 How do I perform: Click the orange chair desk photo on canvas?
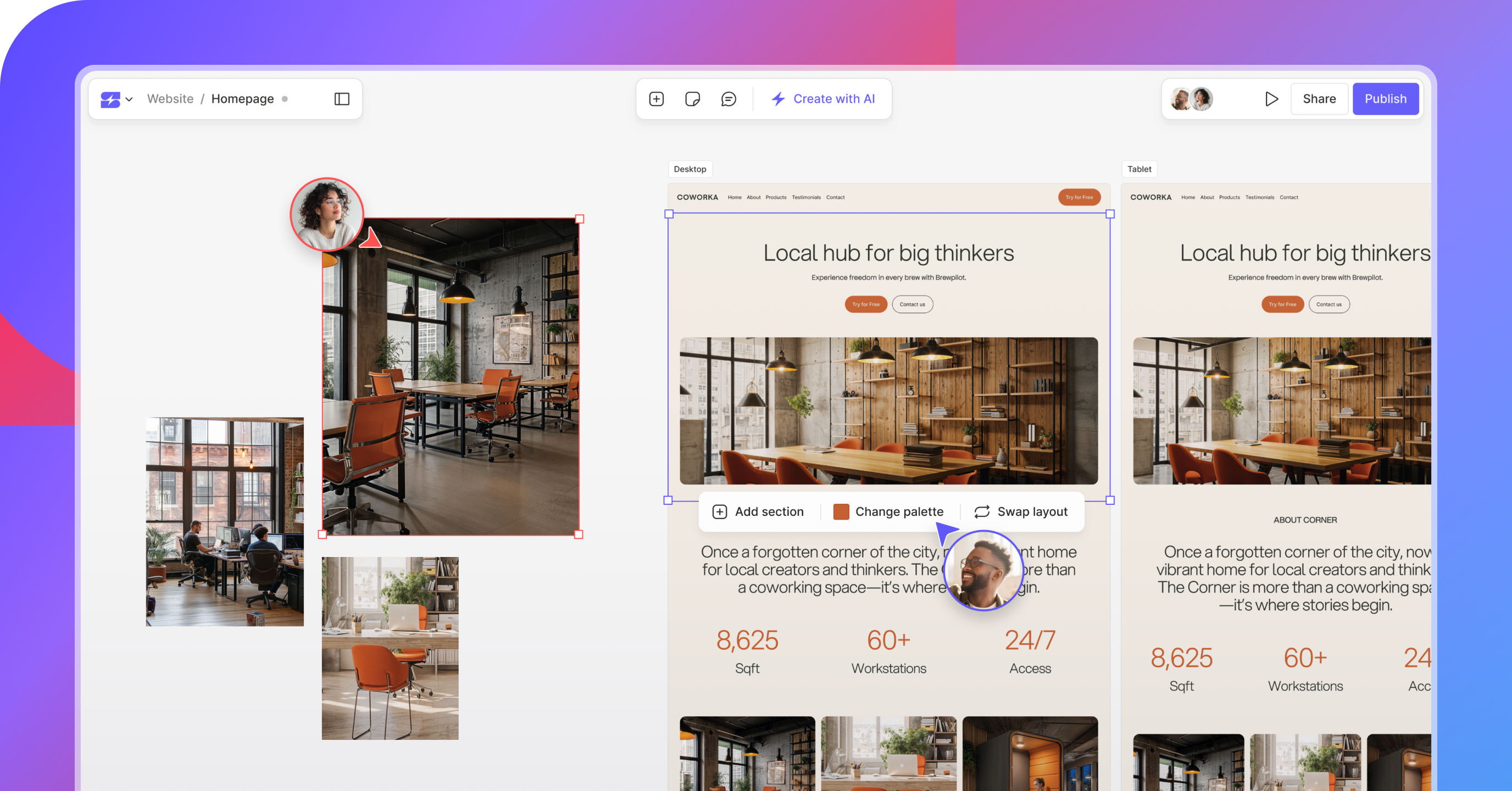(x=390, y=648)
